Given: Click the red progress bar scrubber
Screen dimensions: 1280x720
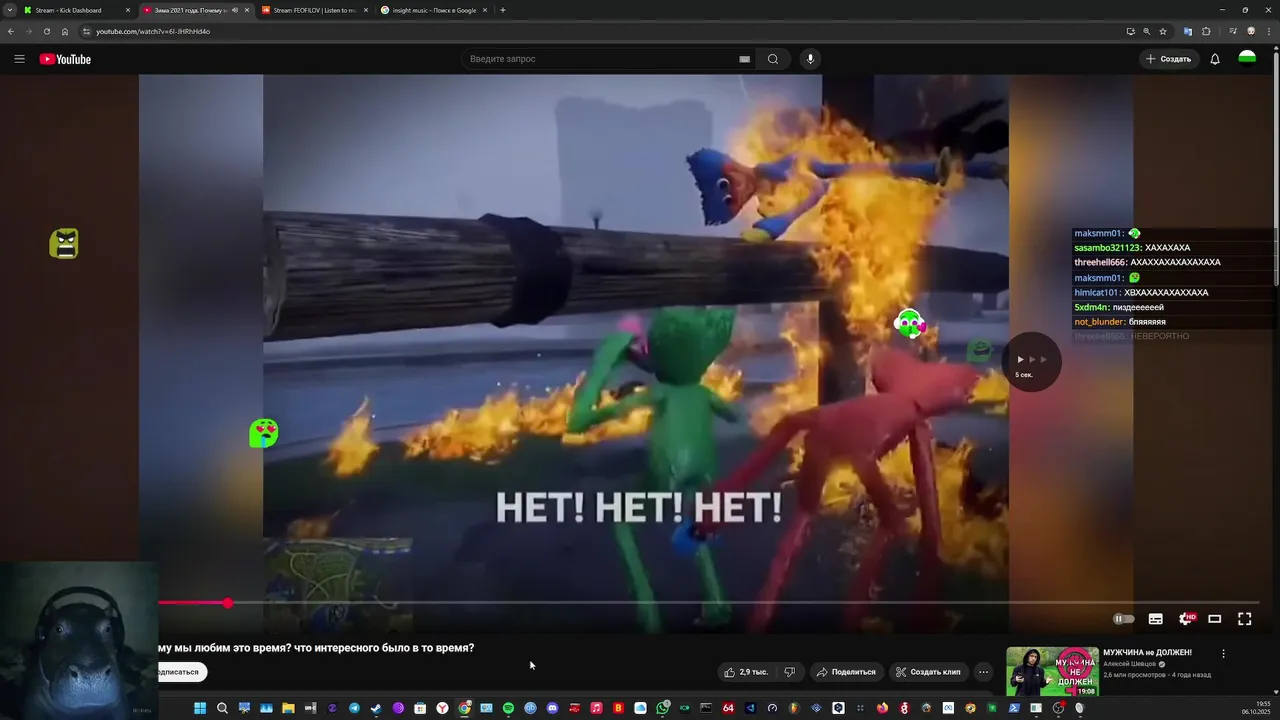Looking at the screenshot, I should click(228, 603).
